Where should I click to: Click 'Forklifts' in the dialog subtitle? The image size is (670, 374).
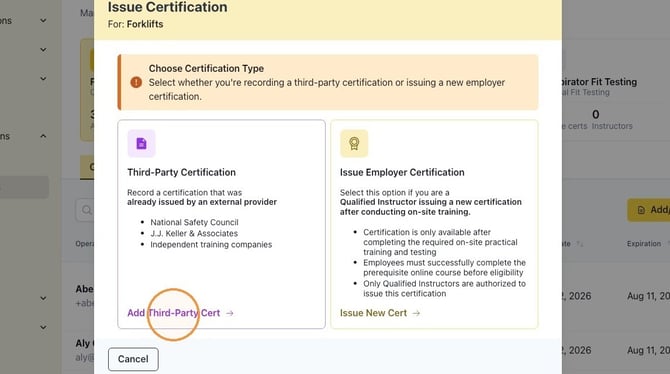tap(145, 24)
